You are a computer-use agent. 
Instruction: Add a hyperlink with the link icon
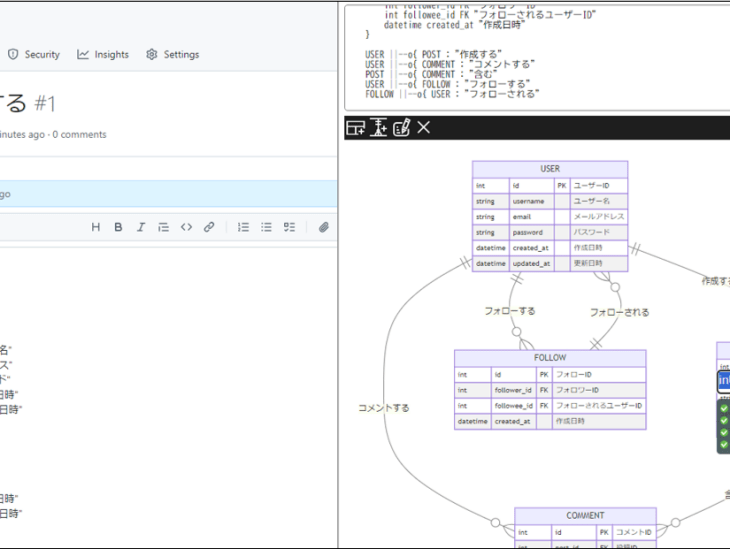(209, 227)
